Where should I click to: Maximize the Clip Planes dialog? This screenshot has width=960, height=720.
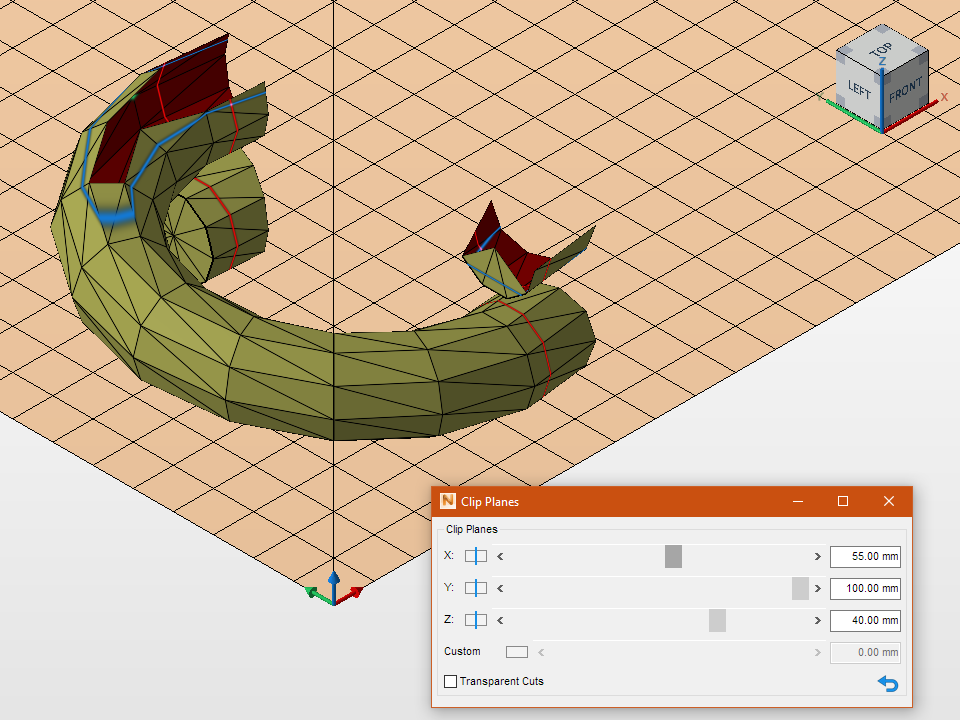point(843,501)
